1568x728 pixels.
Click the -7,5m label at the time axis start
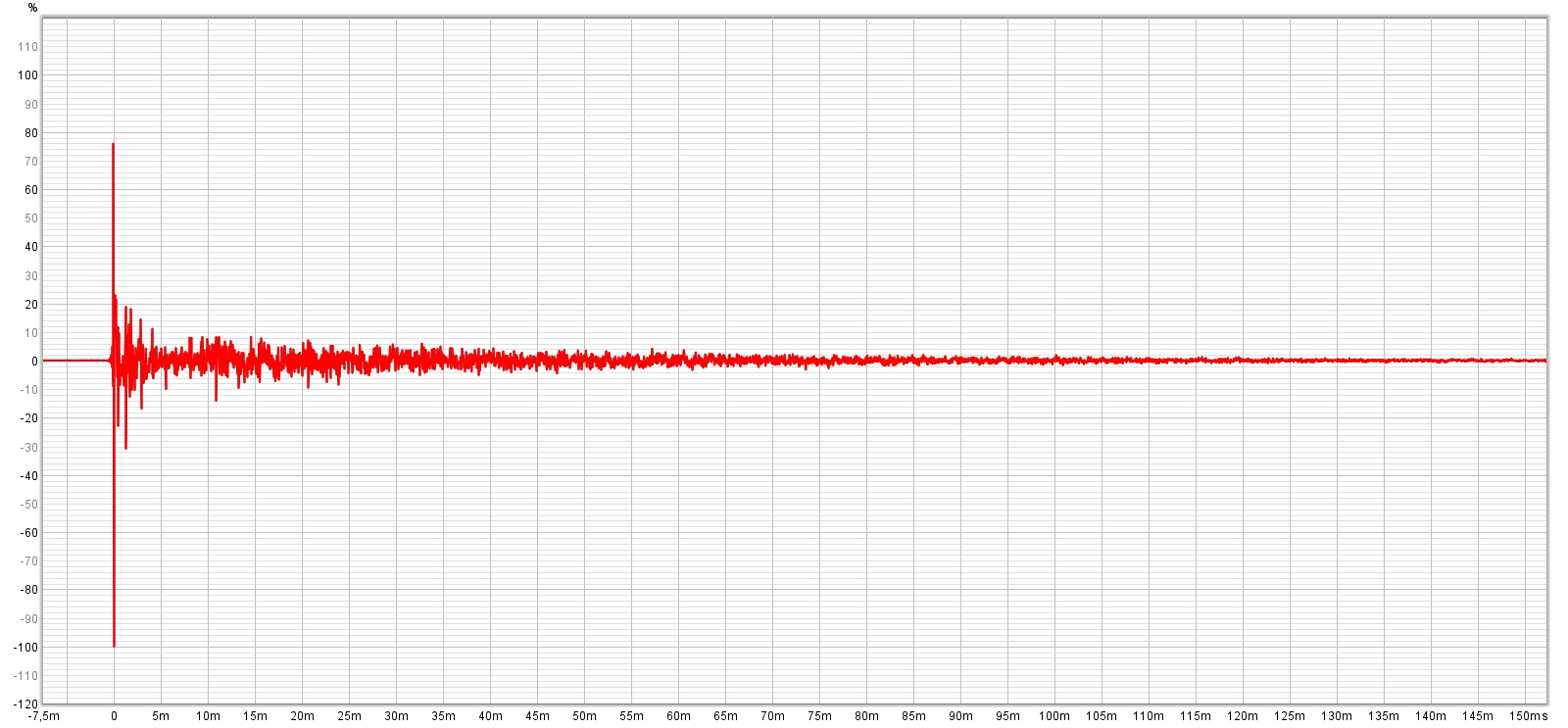tap(43, 716)
